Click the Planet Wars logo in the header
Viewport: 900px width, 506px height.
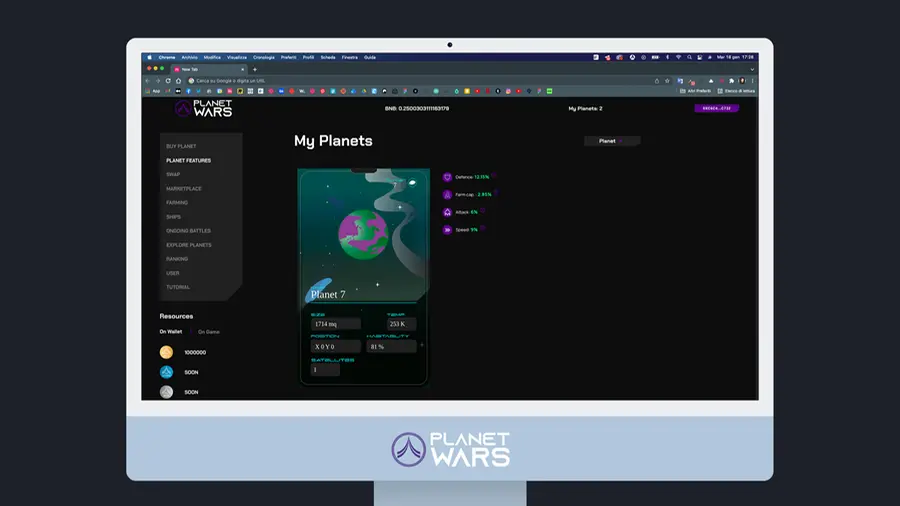204,108
